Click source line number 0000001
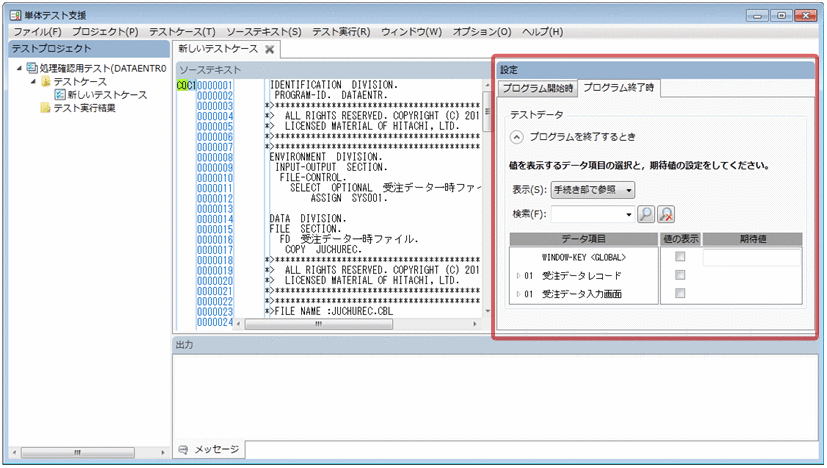 (215, 85)
